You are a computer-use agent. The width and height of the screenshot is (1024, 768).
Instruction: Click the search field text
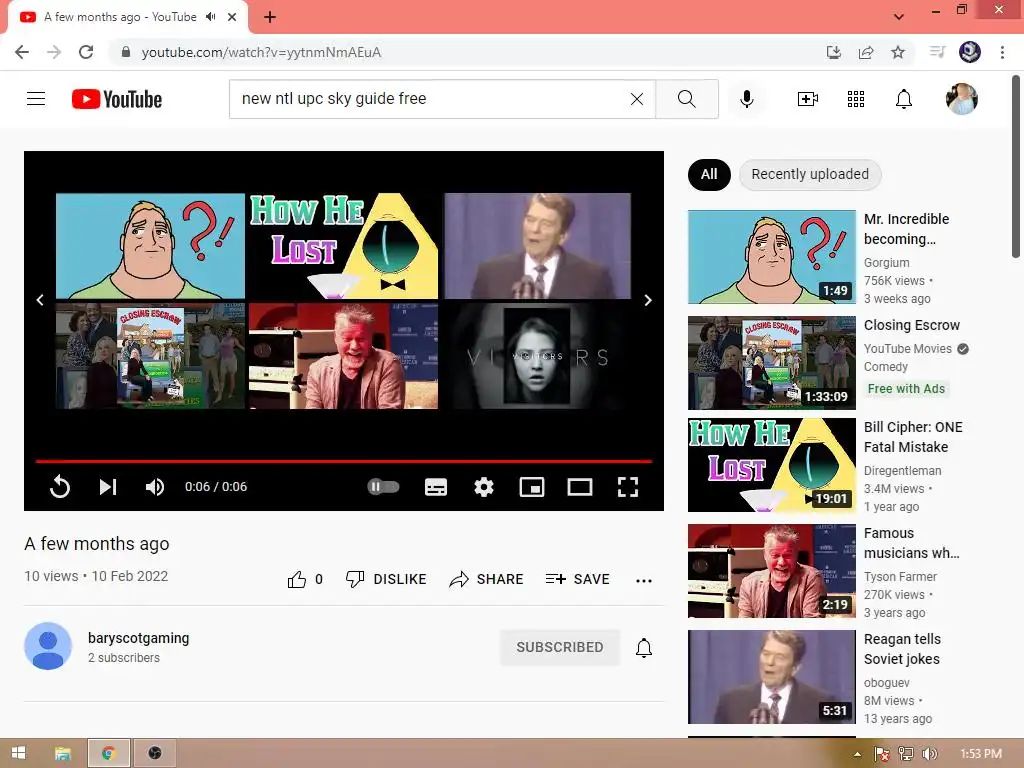click(x=334, y=99)
